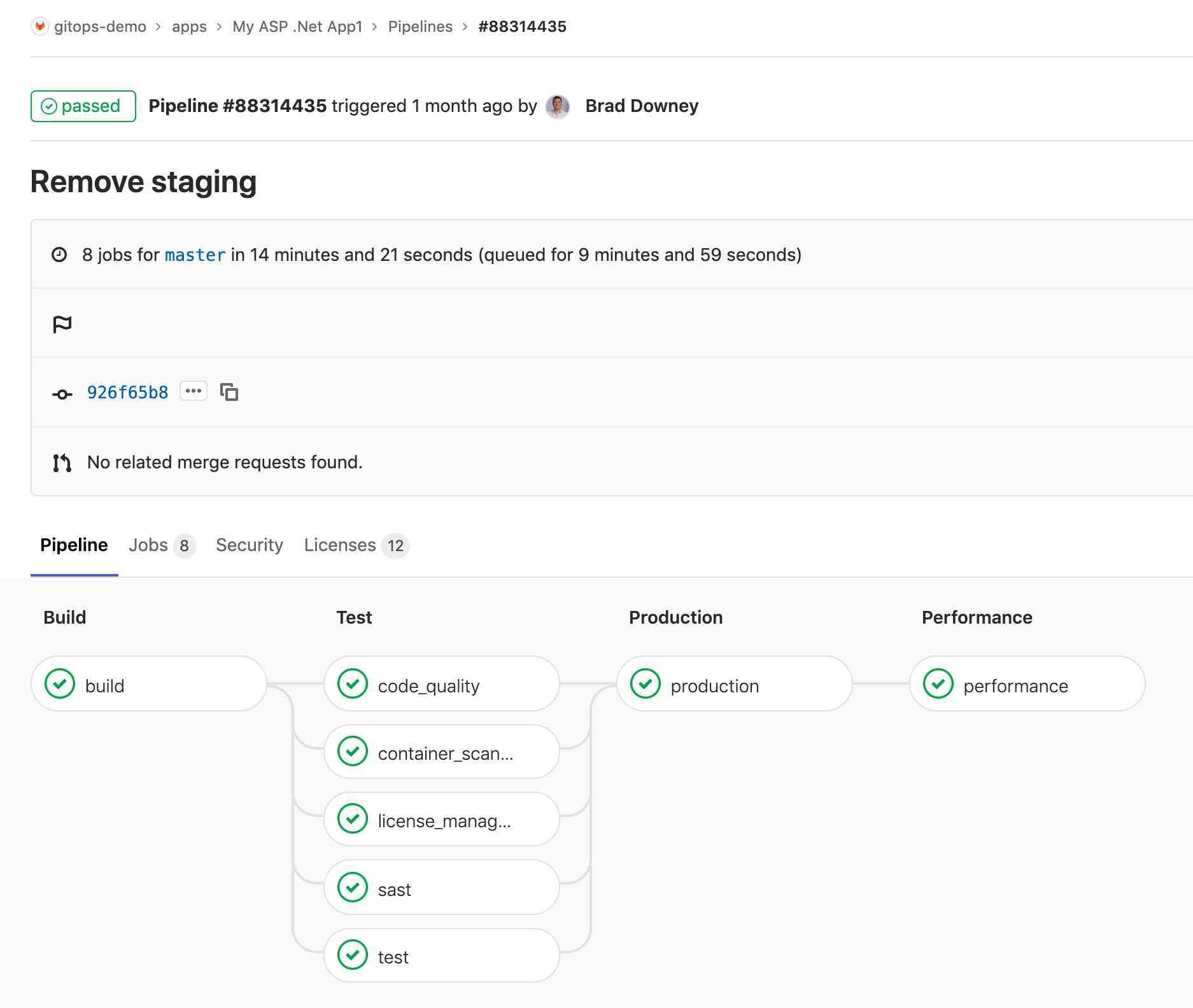Click the code_quality passed icon

coord(353,684)
